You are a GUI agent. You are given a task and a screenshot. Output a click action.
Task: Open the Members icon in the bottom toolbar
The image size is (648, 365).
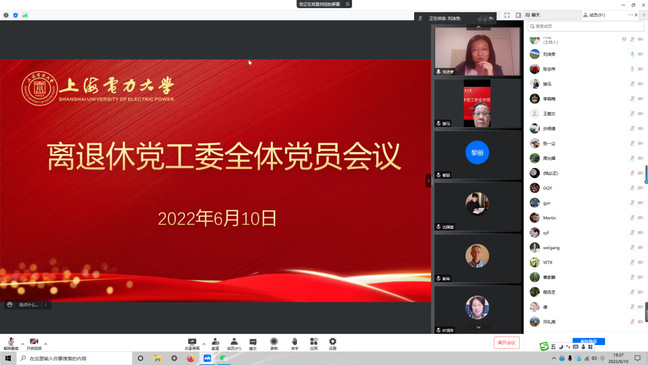click(234, 344)
